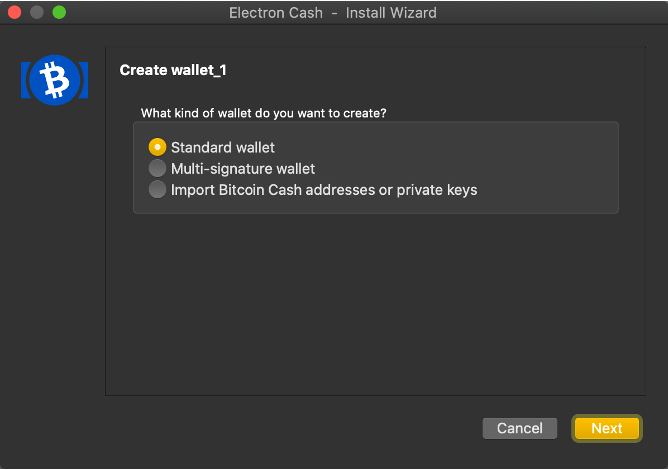The width and height of the screenshot is (668, 470).
Task: Select the Import Bitcoin Cash addresses radio button
Action: (157, 190)
